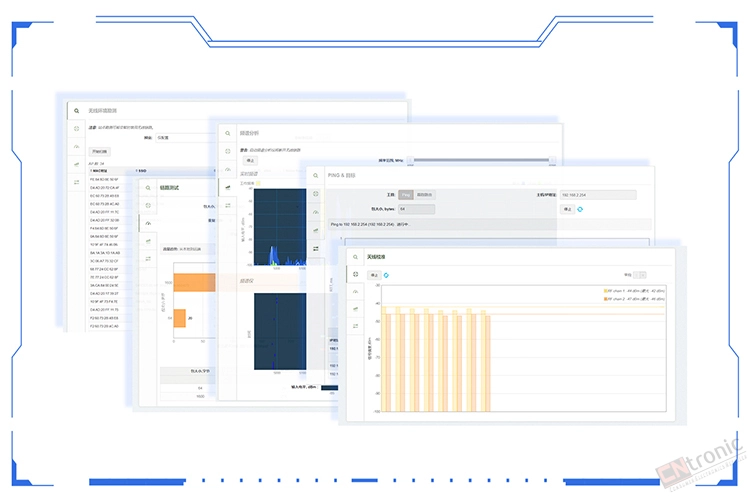Click right handle of frequency range slider
Screen dimensions: 750x496
tap(552, 160)
